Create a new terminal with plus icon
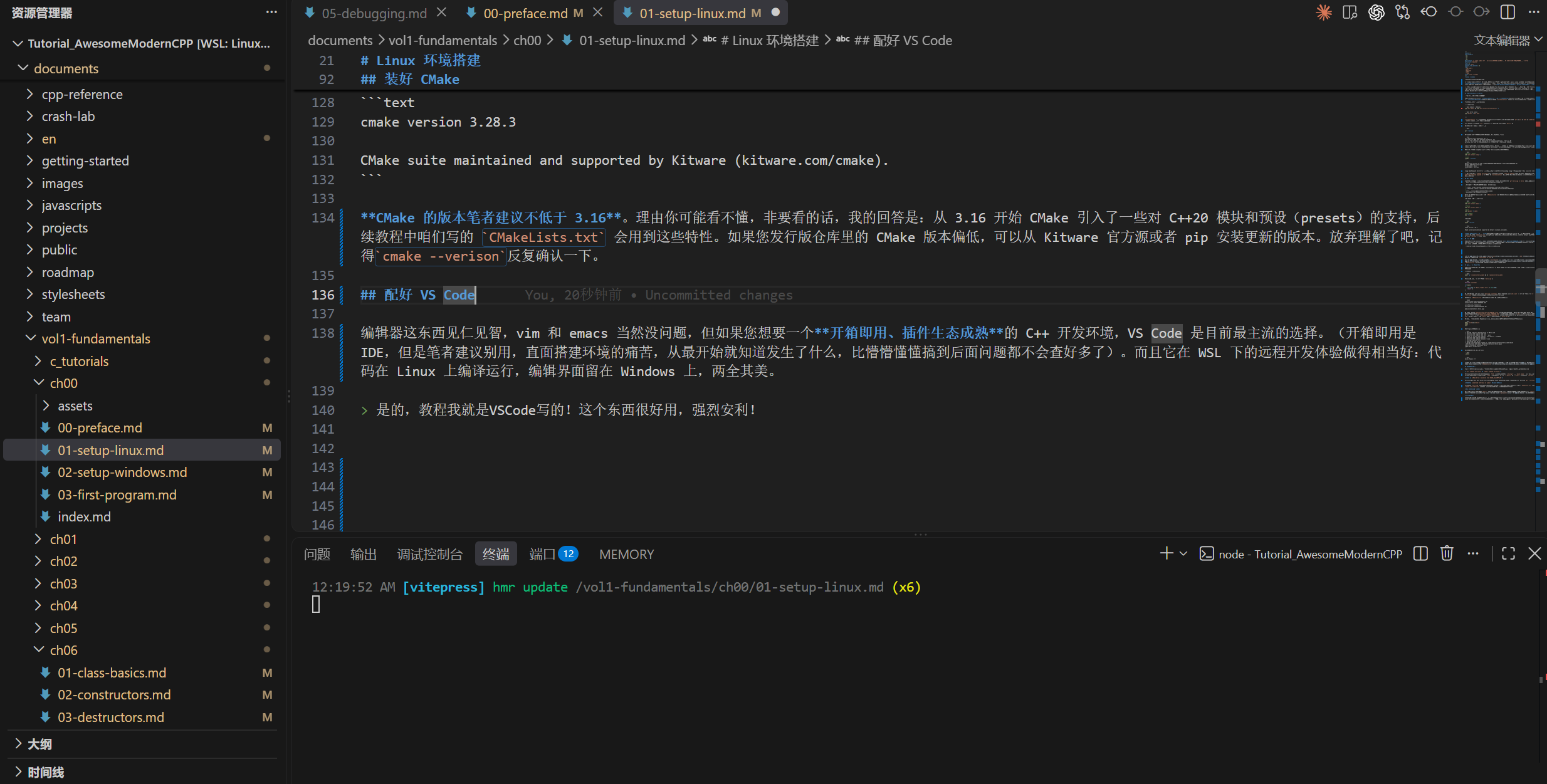Screen dimensions: 1547x784 (1166, 554)
